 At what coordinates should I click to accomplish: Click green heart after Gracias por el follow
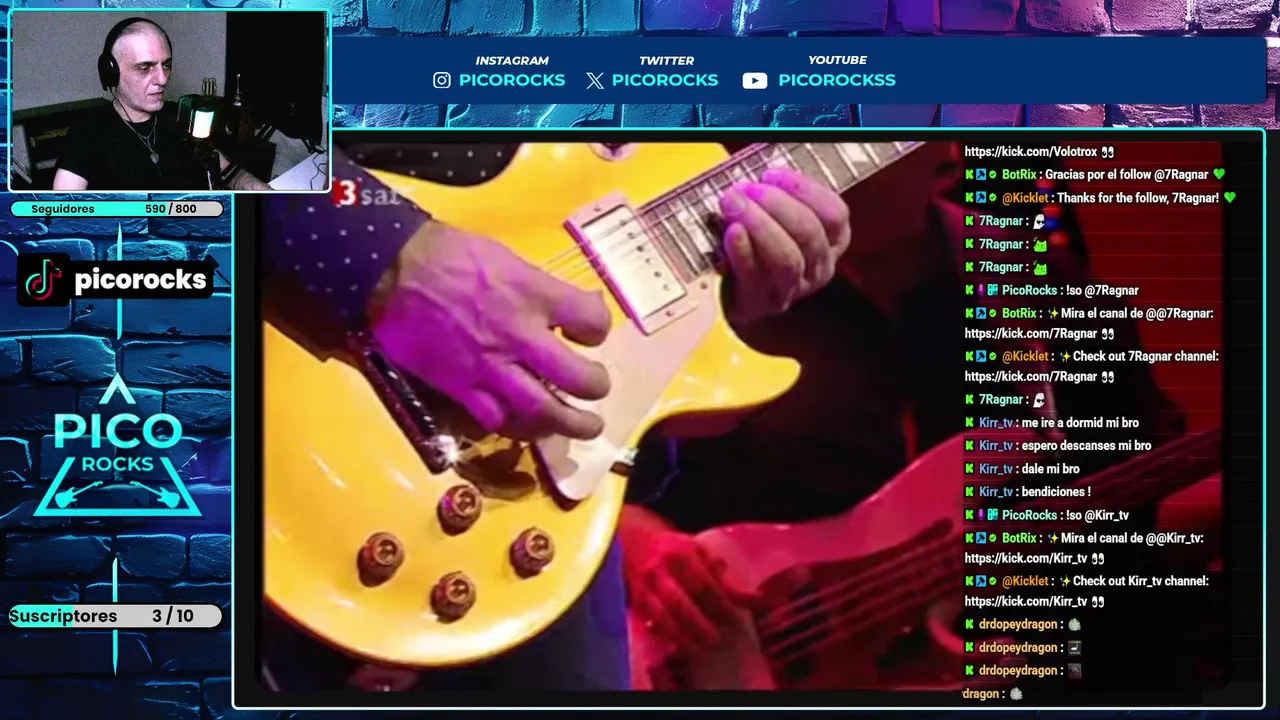1218,175
